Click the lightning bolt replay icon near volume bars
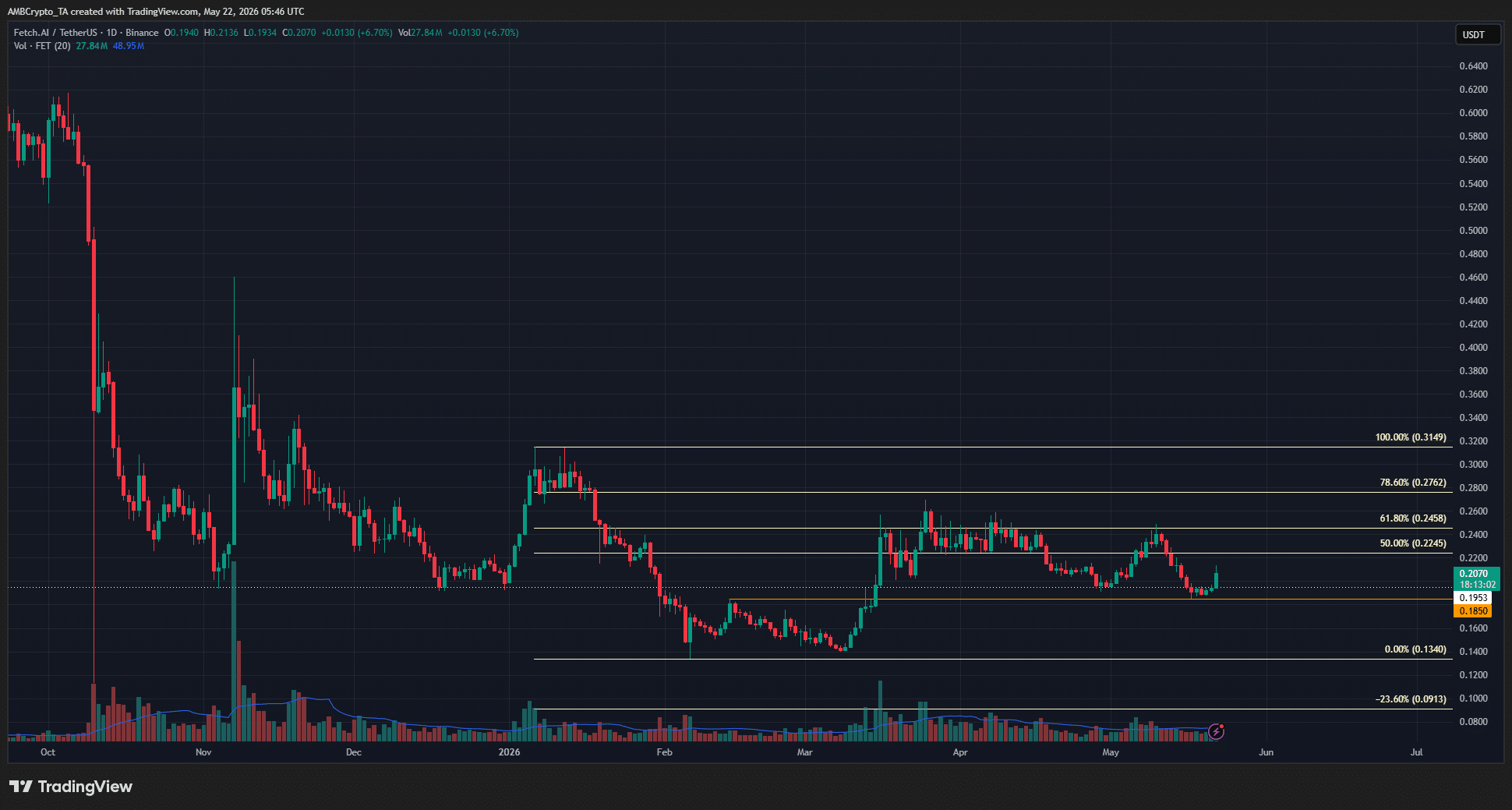This screenshot has width=1512, height=810. pos(1216,731)
